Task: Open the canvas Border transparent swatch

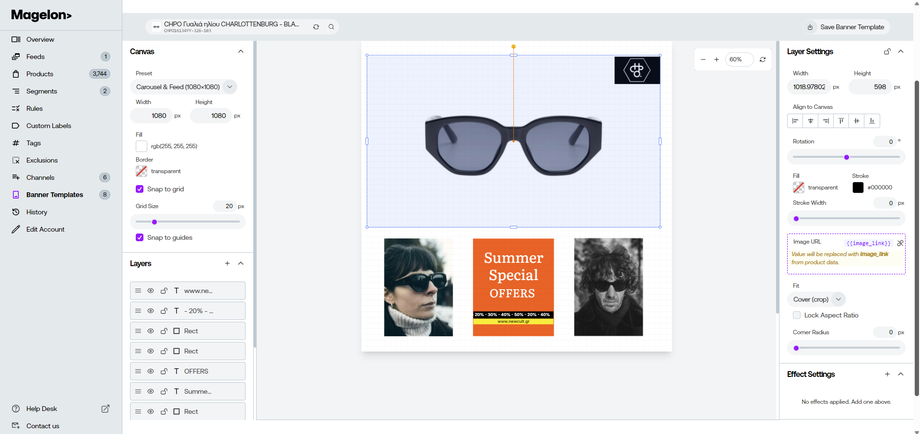Action: click(x=141, y=171)
